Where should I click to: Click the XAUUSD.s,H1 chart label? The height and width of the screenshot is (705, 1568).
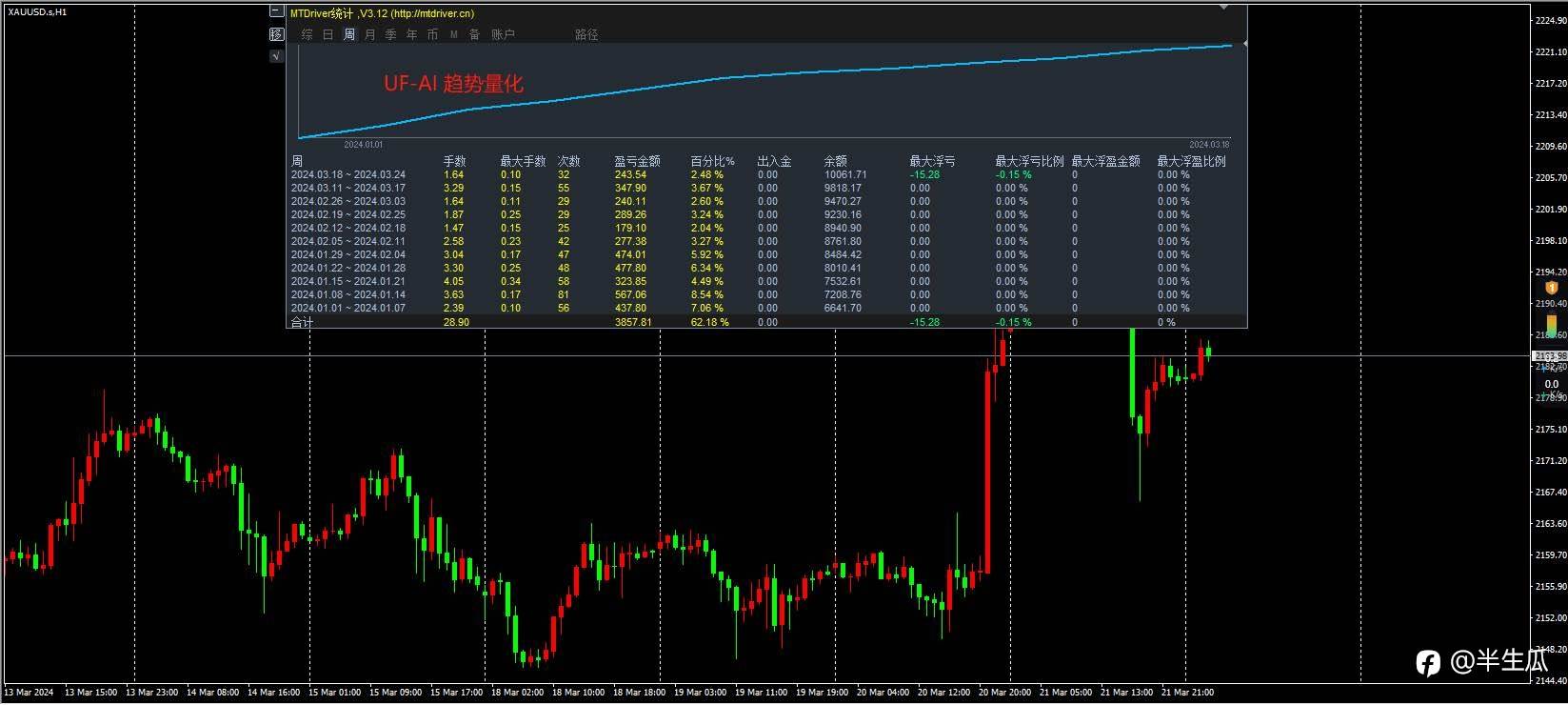[x=37, y=11]
